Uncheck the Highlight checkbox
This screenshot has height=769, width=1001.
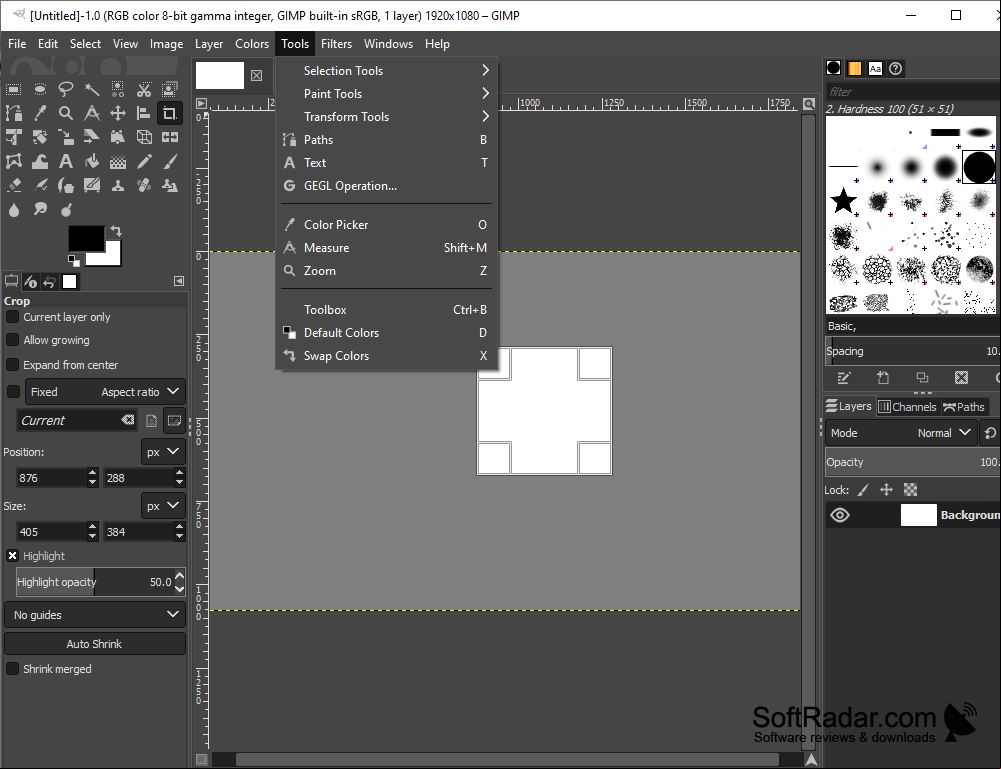[x=12, y=555]
